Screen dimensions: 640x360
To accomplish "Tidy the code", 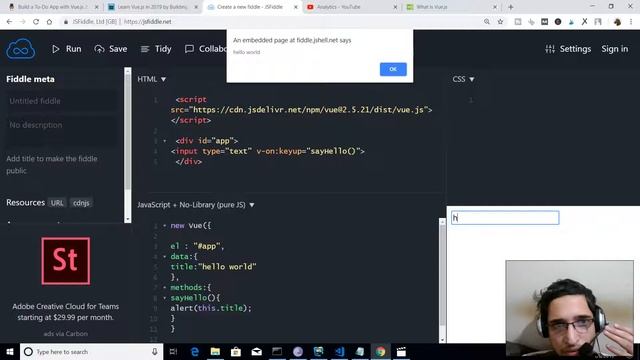I will coord(156,49).
